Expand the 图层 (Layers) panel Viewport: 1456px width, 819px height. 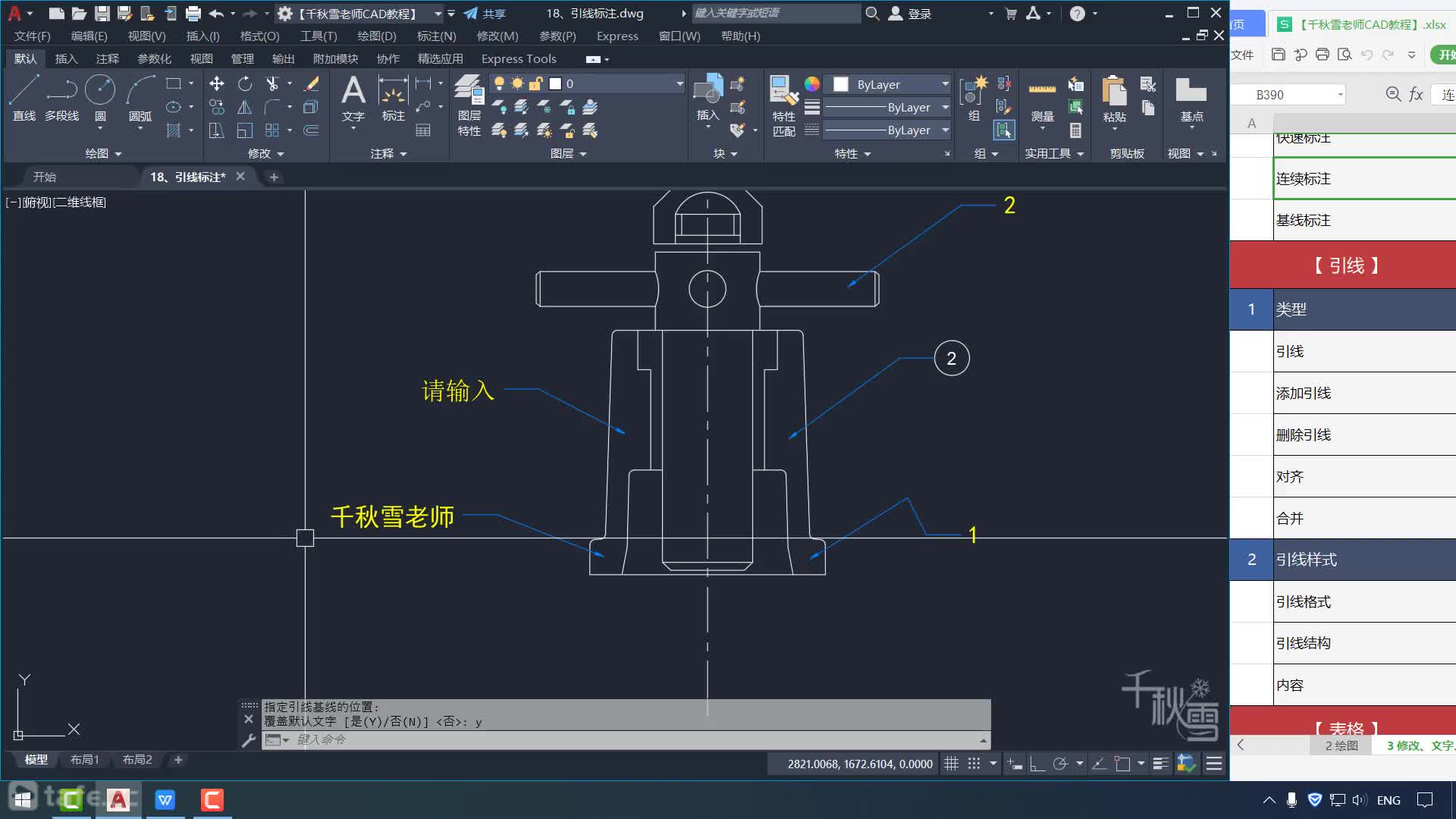[569, 153]
